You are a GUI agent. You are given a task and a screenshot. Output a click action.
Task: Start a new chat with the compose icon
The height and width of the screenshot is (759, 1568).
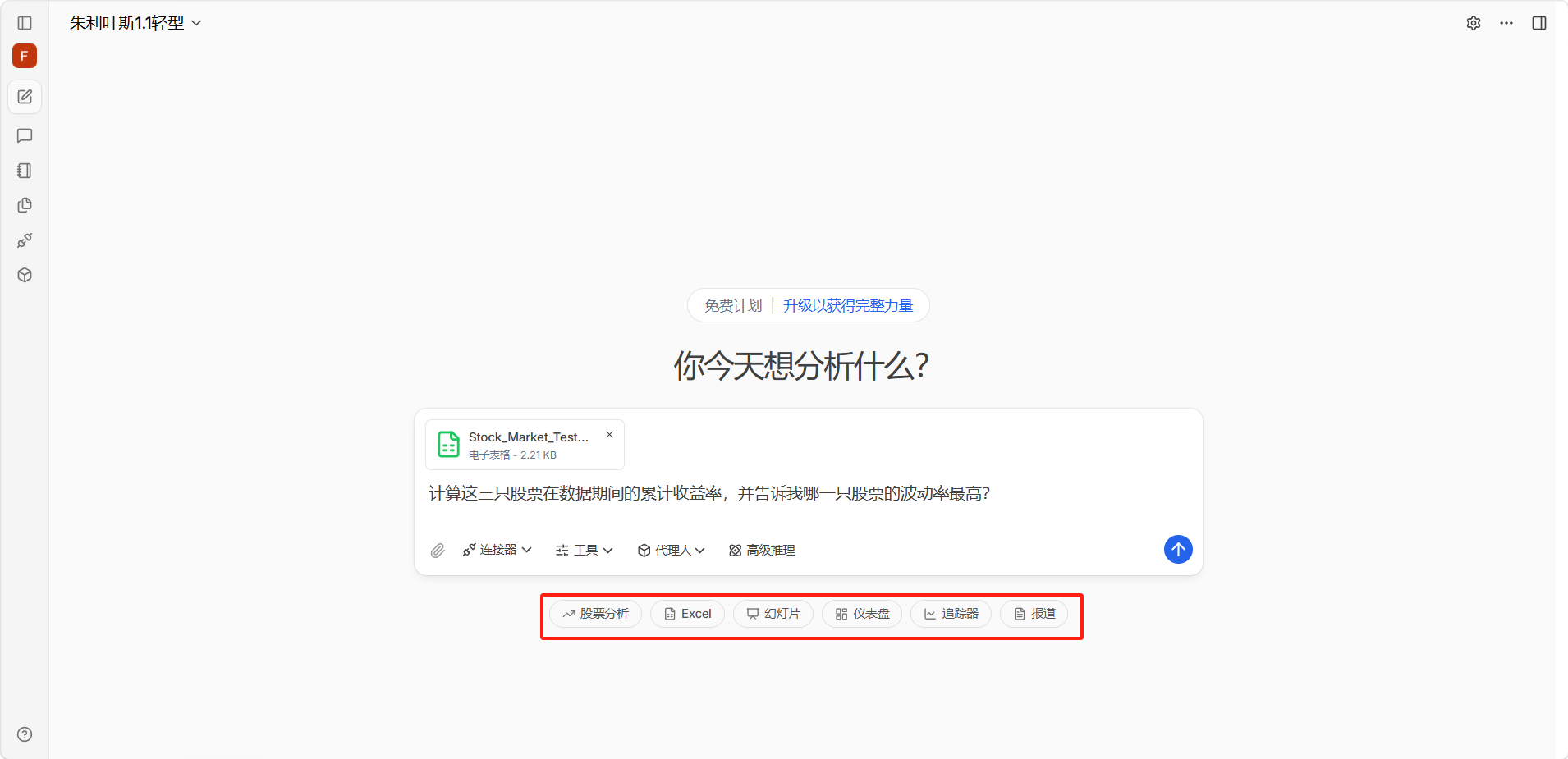[25, 97]
